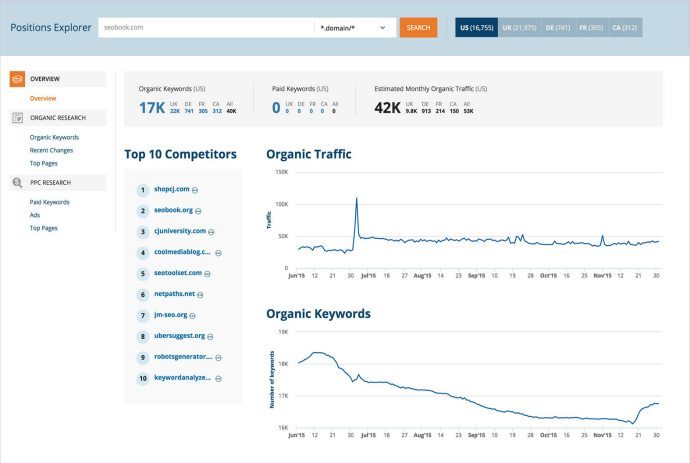Open the OVERVIEW sidebar section

coord(58,79)
